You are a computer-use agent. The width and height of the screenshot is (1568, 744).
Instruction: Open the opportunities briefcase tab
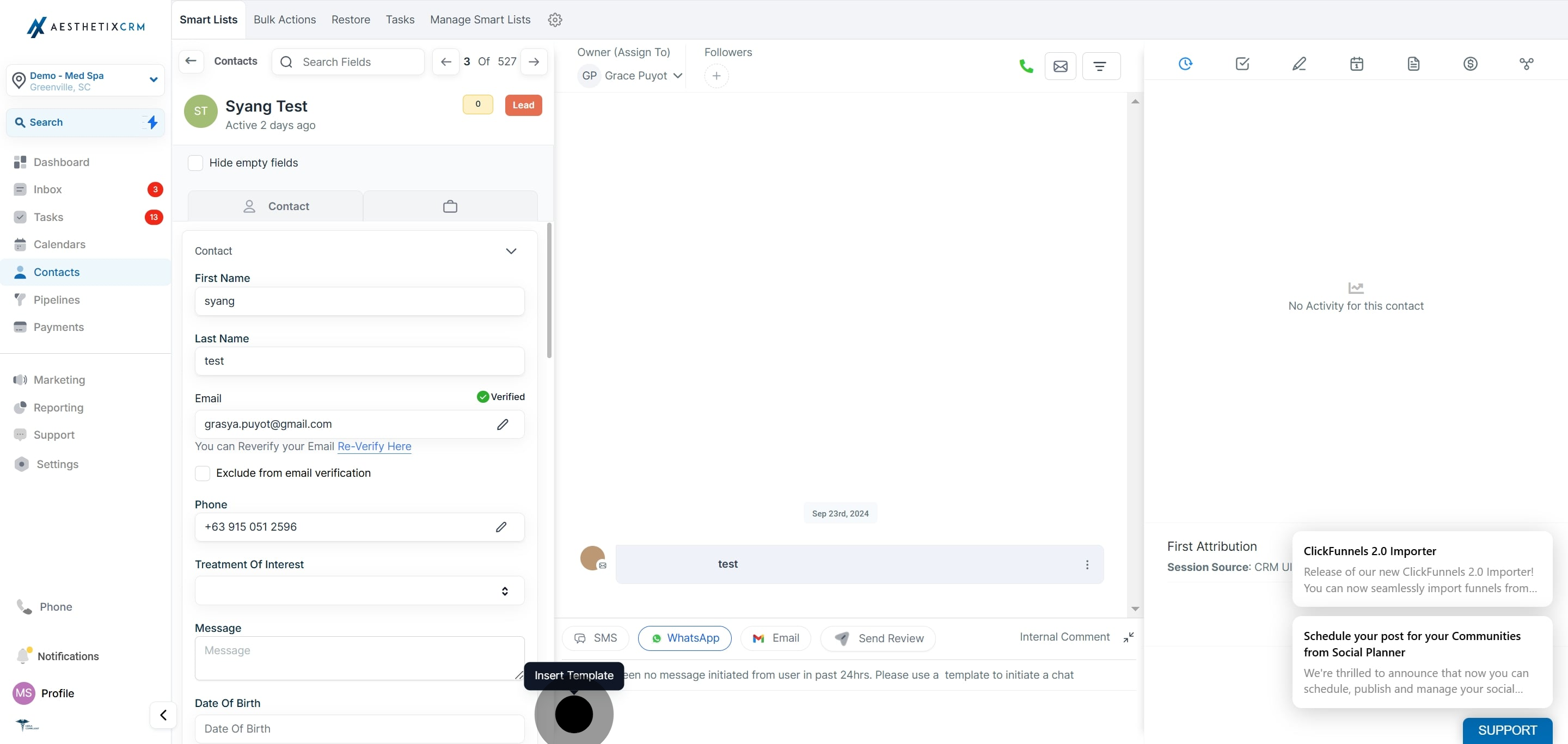pyautogui.click(x=450, y=207)
